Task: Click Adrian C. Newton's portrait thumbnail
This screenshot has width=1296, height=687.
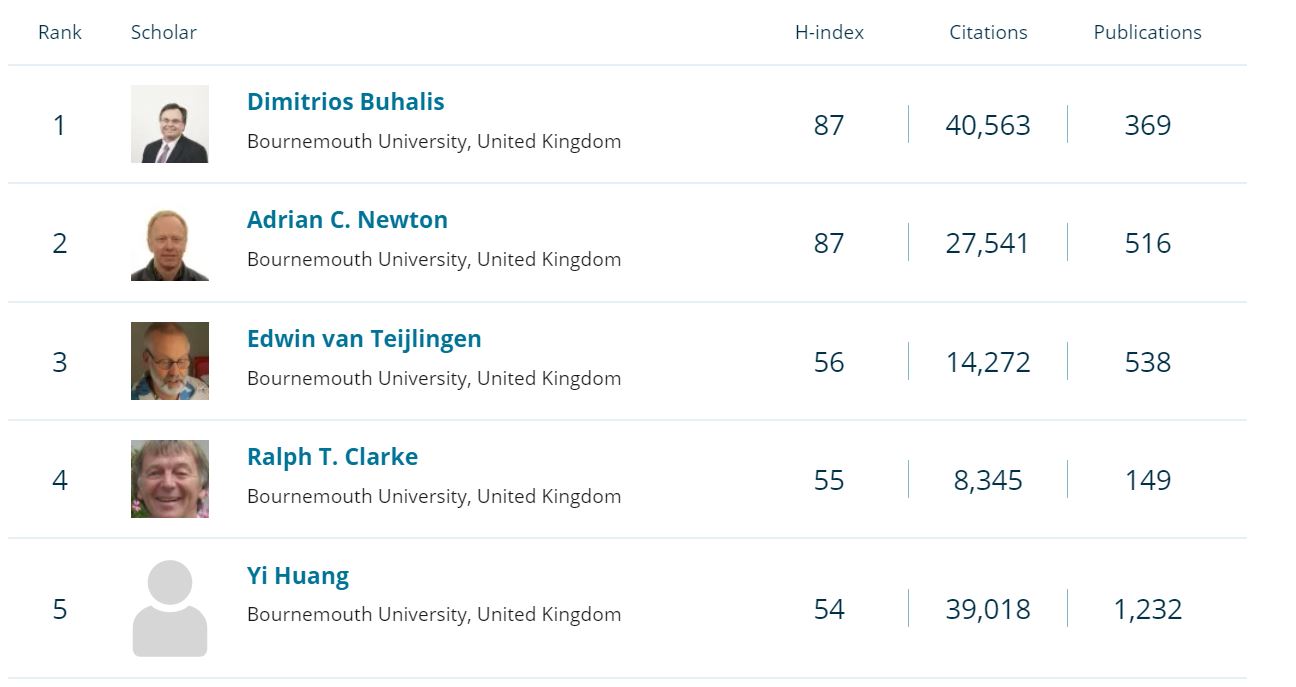Action: 170,242
